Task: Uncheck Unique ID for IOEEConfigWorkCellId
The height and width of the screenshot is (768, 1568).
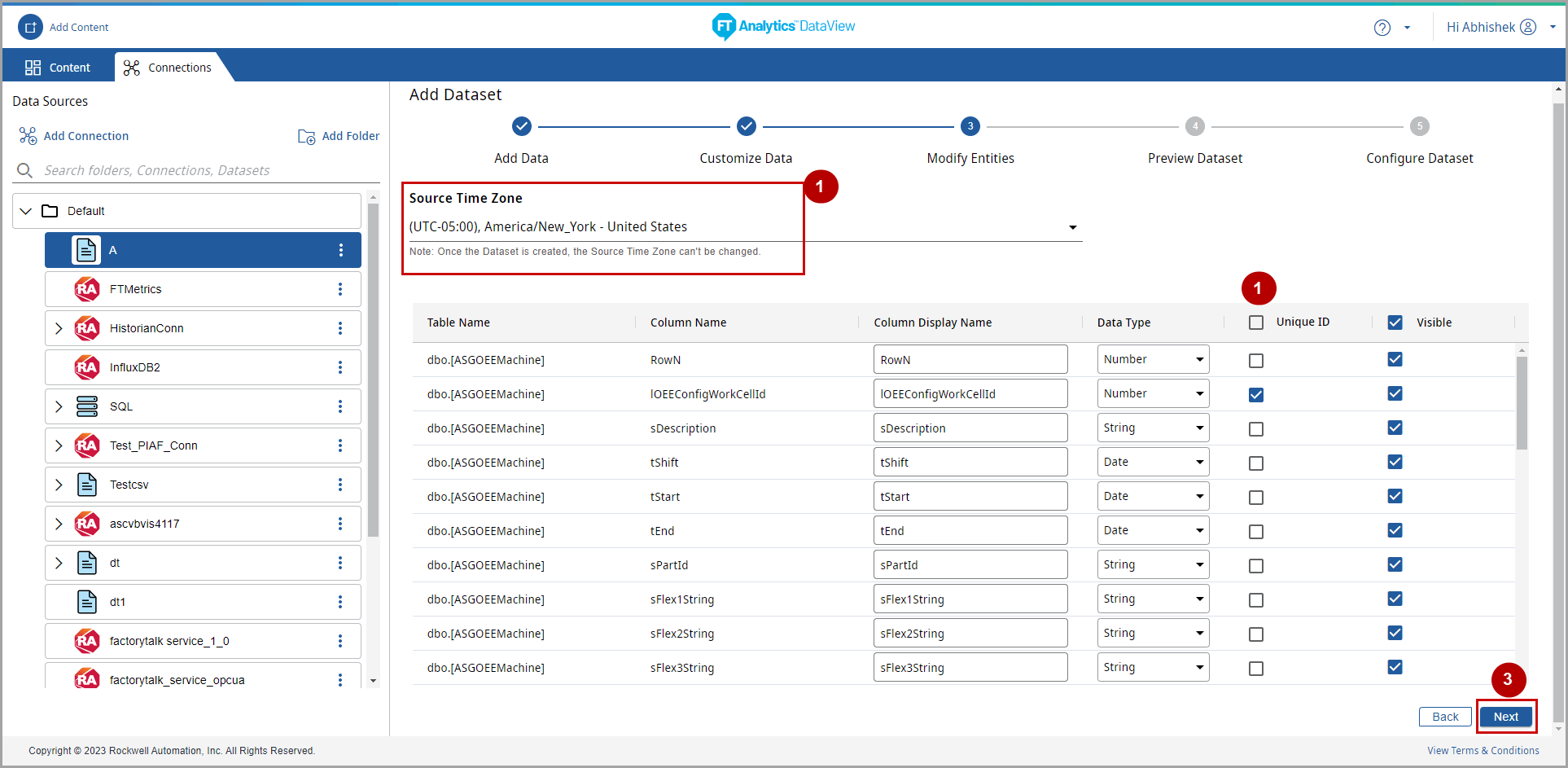Action: tap(1256, 395)
